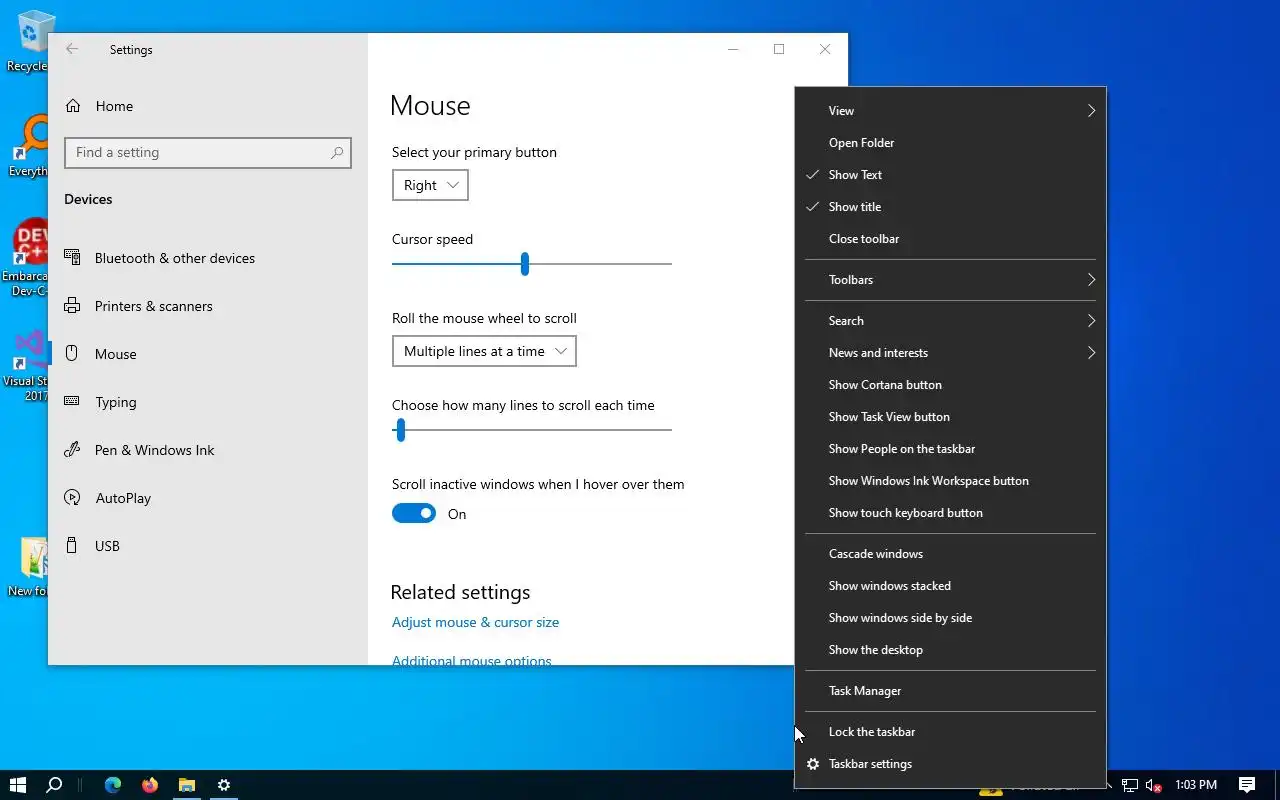This screenshot has height=800, width=1280.
Task: Expand Toolbars submenu
Action: point(950,280)
